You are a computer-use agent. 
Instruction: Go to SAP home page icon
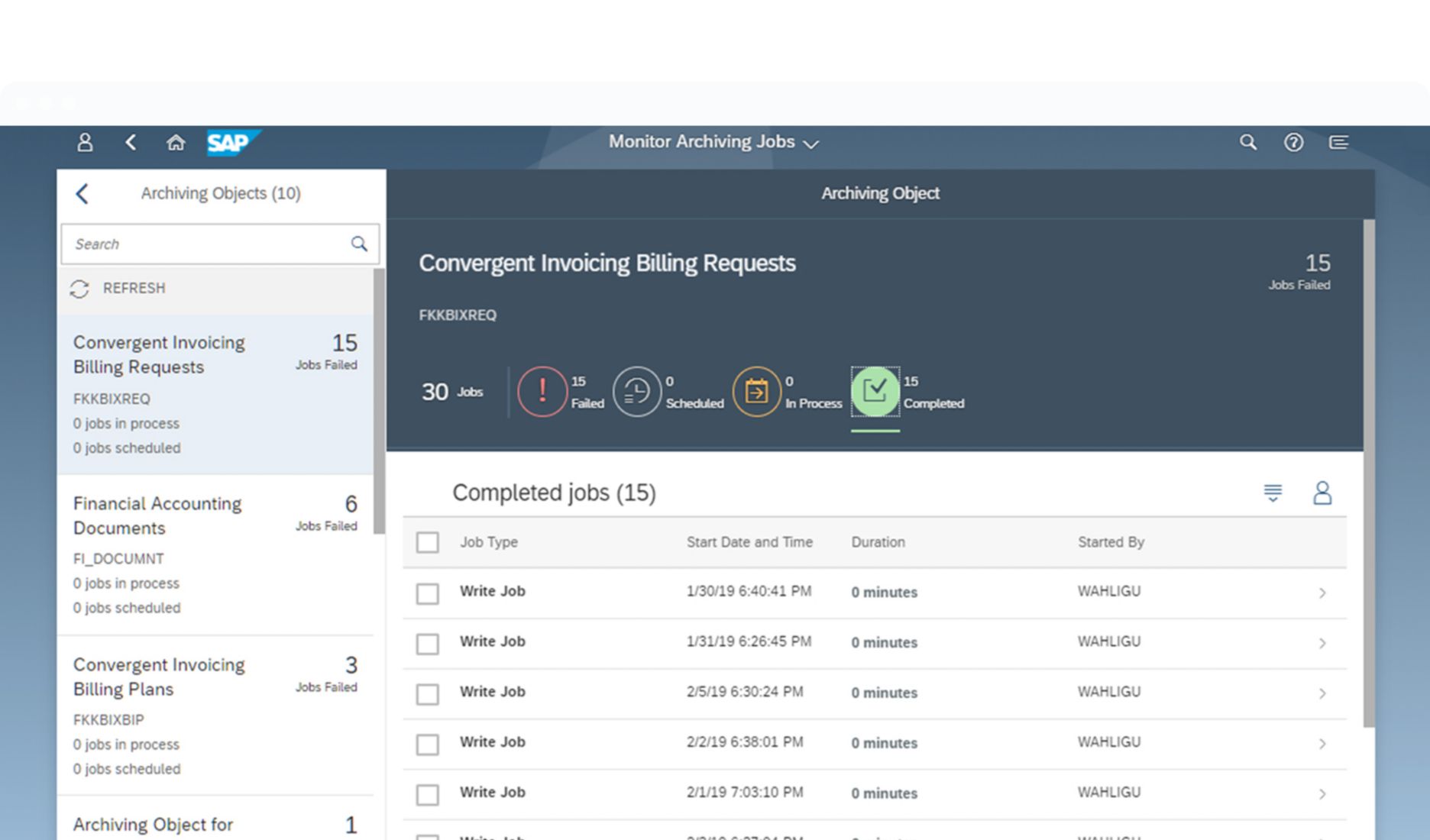coord(176,143)
